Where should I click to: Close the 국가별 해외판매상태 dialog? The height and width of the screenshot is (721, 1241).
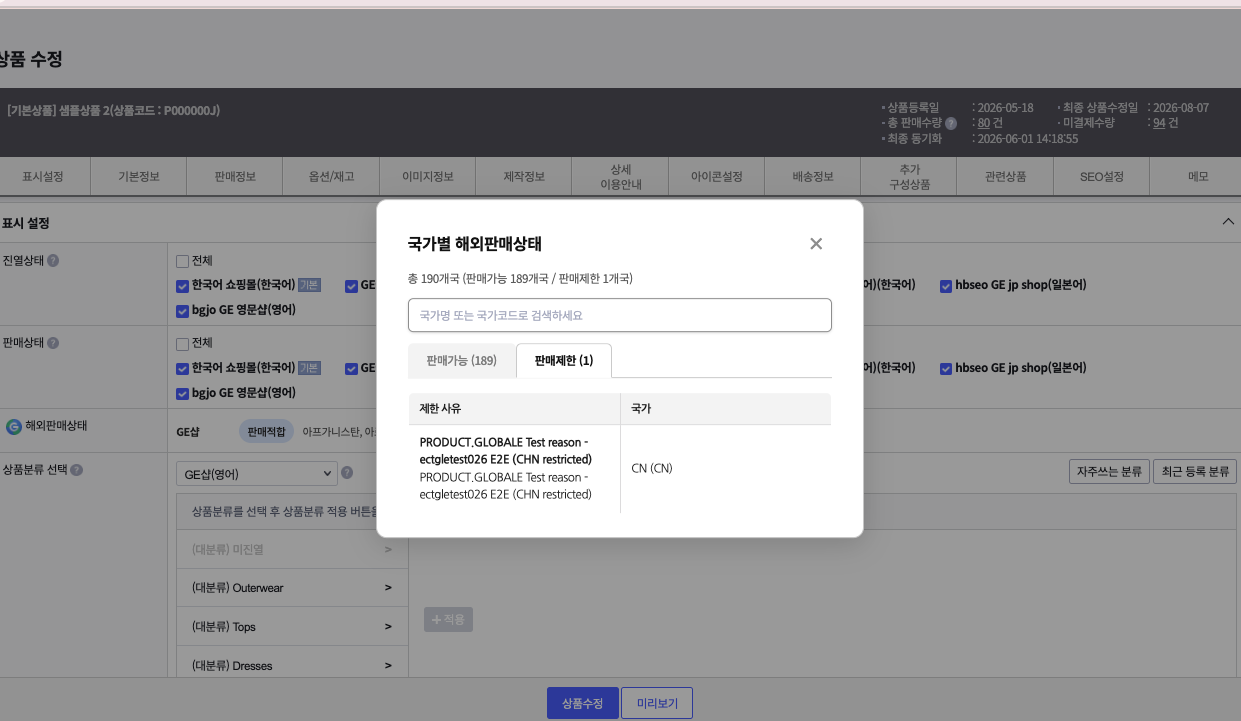pos(816,244)
